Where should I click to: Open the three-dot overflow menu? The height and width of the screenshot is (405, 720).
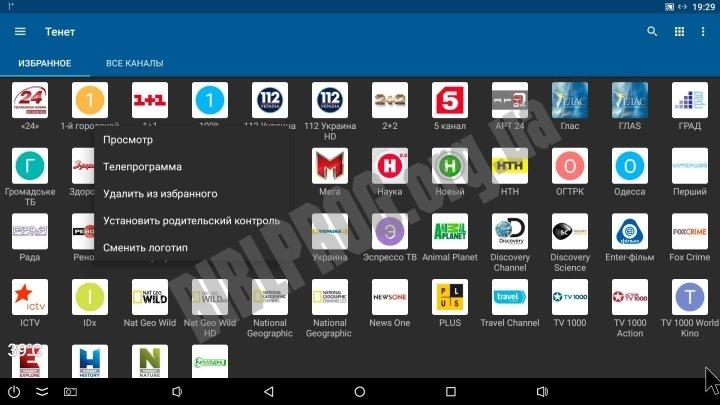pyautogui.click(x=704, y=31)
